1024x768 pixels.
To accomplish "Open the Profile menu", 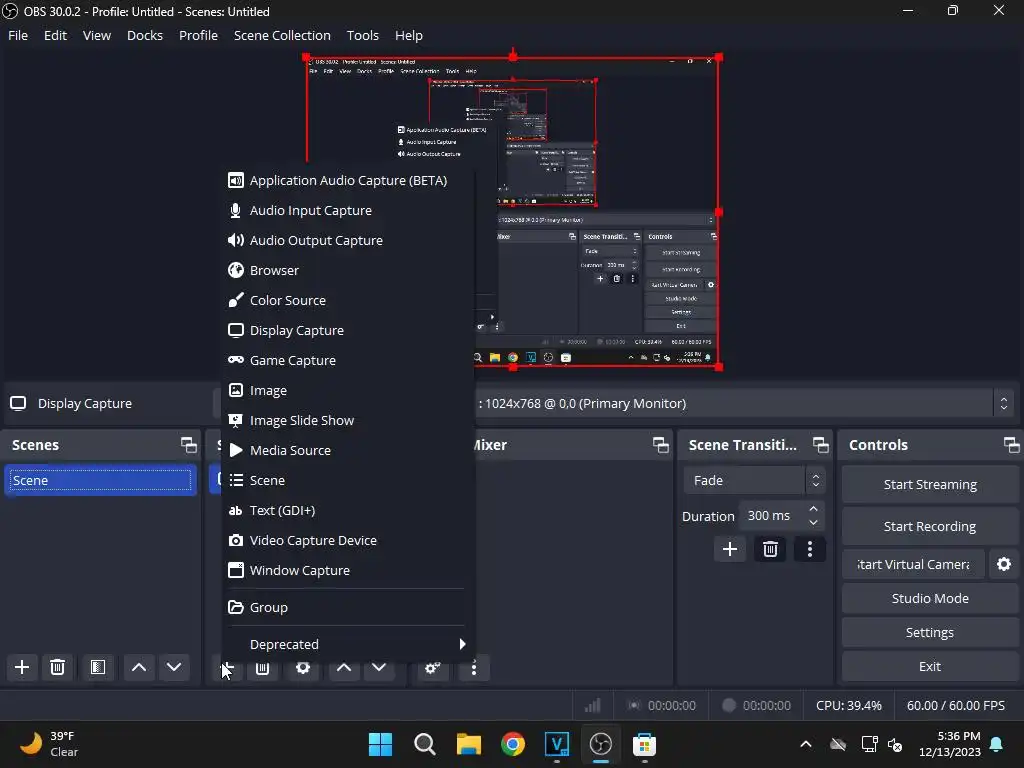I will [x=199, y=35].
